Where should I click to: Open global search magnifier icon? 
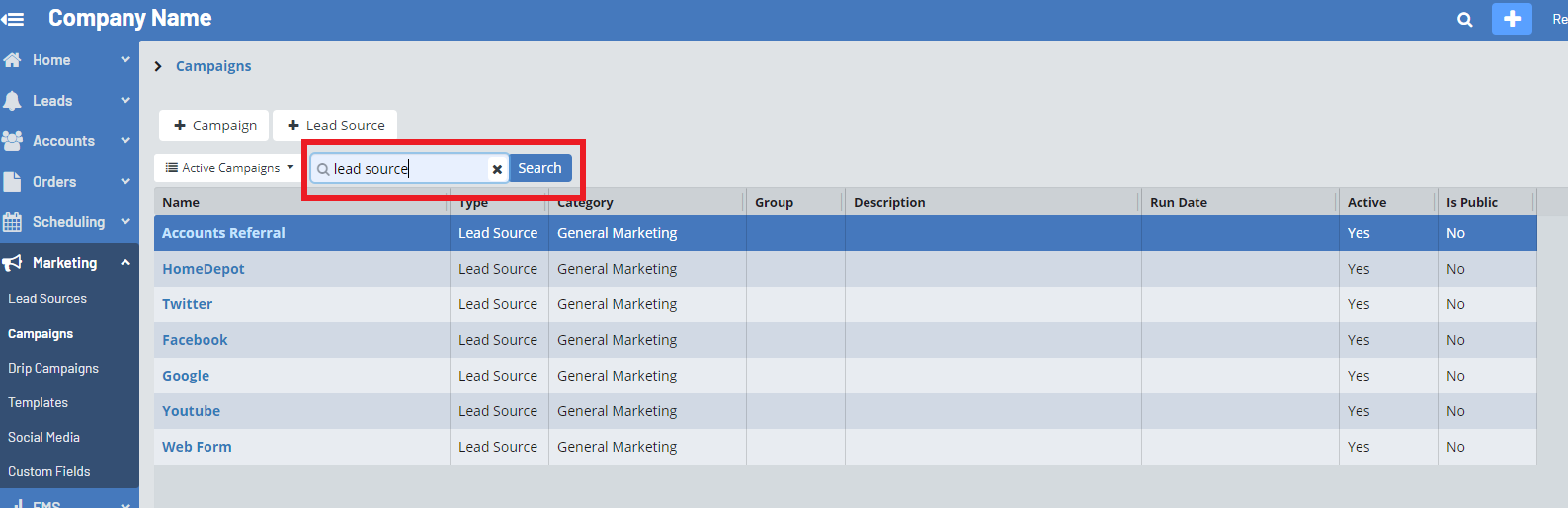point(1464,20)
